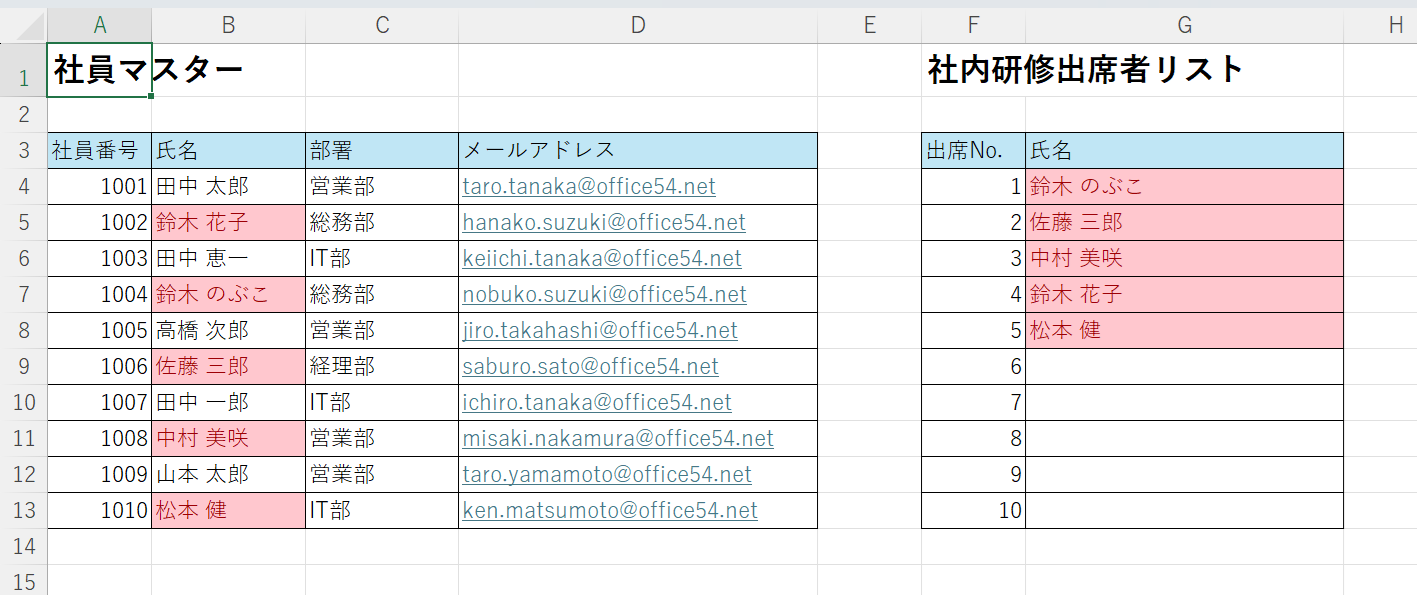1417x595 pixels.
Task: Select 経理部 department cell
Action: pos(382,366)
